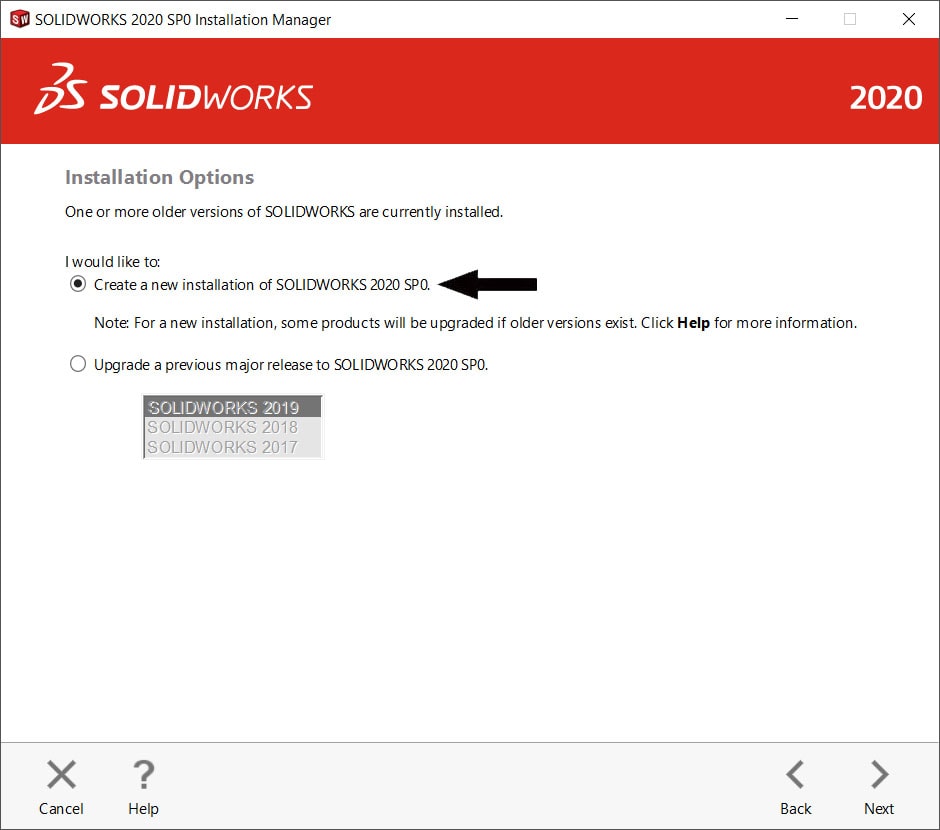Click the Help question mark icon
The image size is (940, 830).
coord(143,773)
